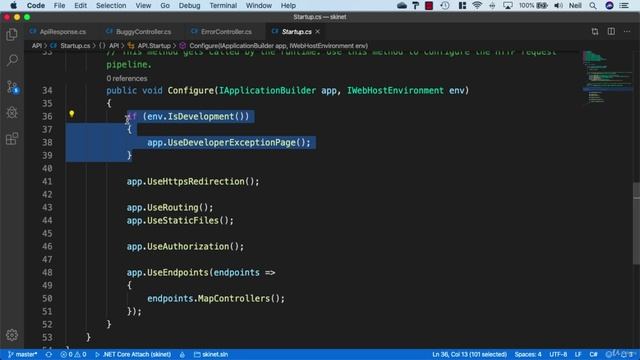This screenshot has height=360, width=640.
Task: Open the File menu
Action: point(59,5)
